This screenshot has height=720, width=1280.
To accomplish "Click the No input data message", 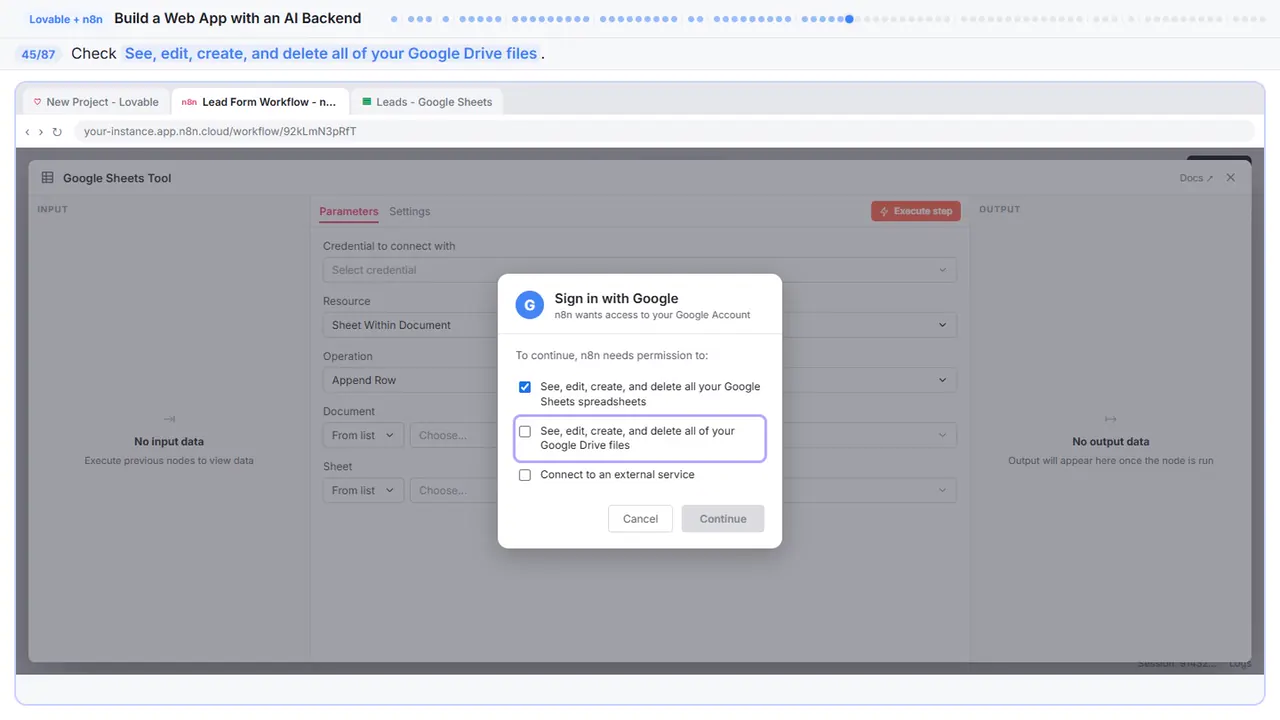I will (x=169, y=441).
